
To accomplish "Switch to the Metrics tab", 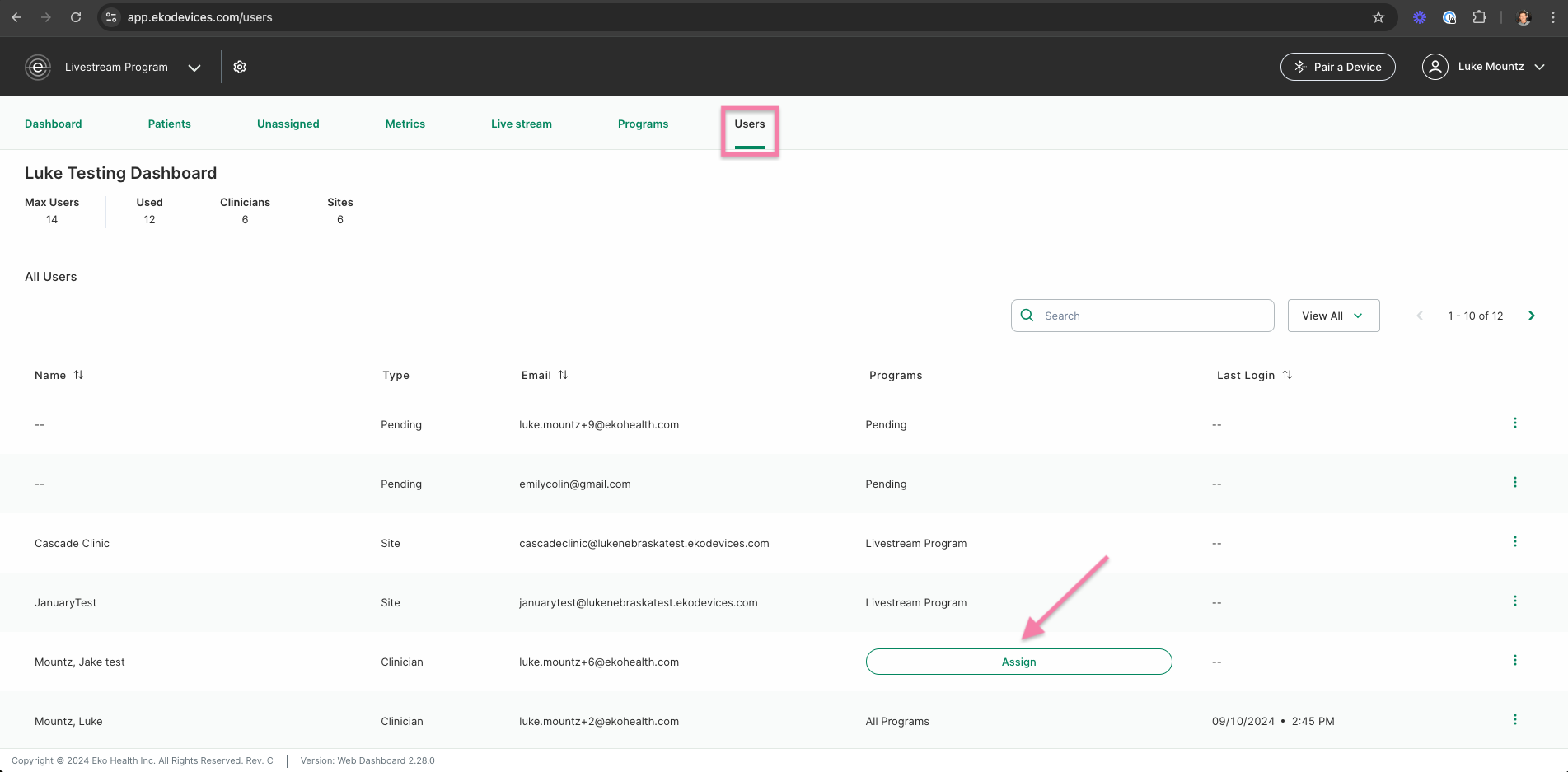I will pyautogui.click(x=405, y=124).
